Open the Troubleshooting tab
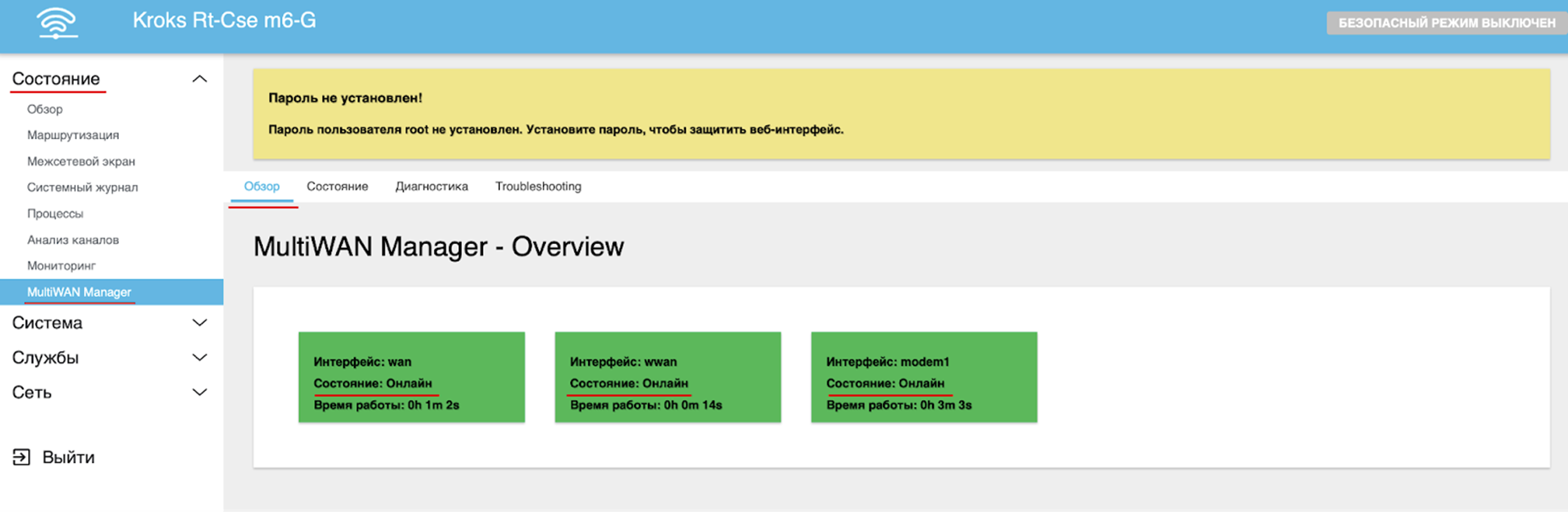The image size is (1568, 512). click(538, 187)
